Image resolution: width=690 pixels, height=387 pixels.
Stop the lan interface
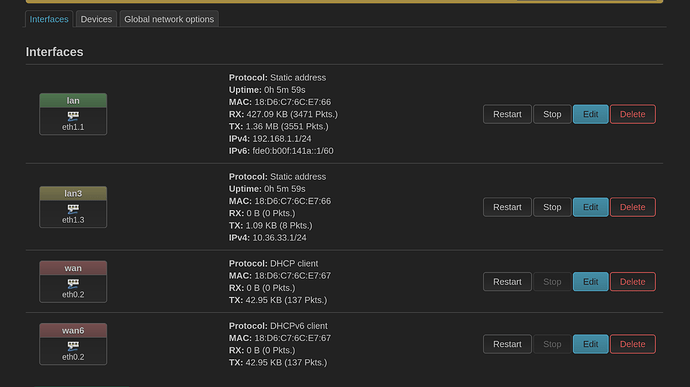[x=552, y=114]
